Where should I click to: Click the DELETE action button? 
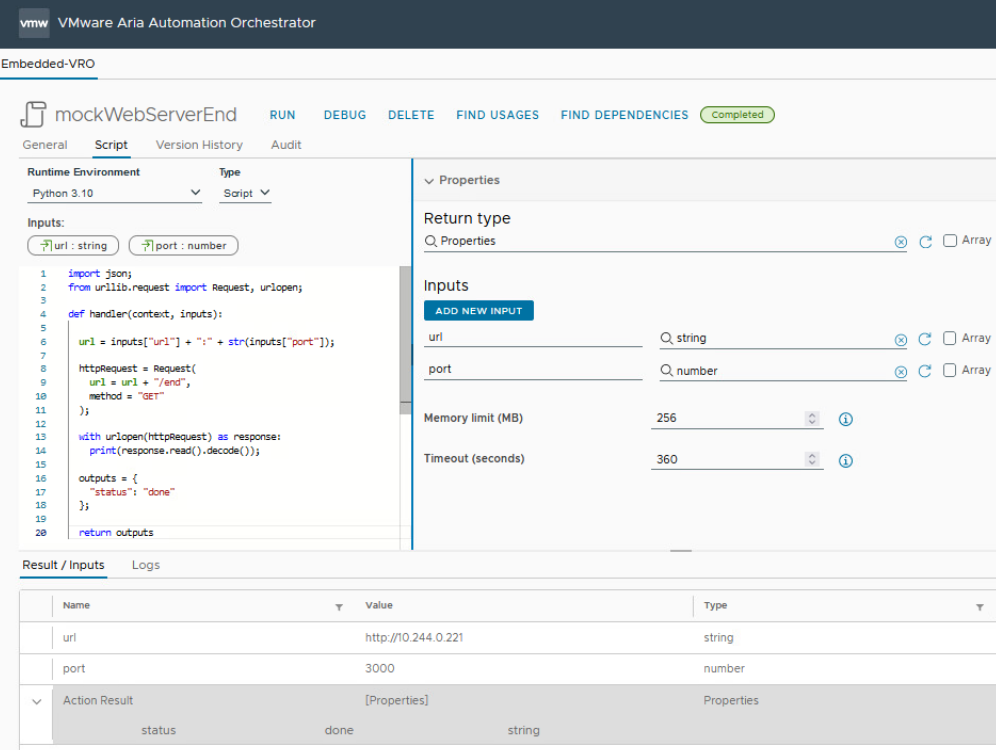[411, 115]
